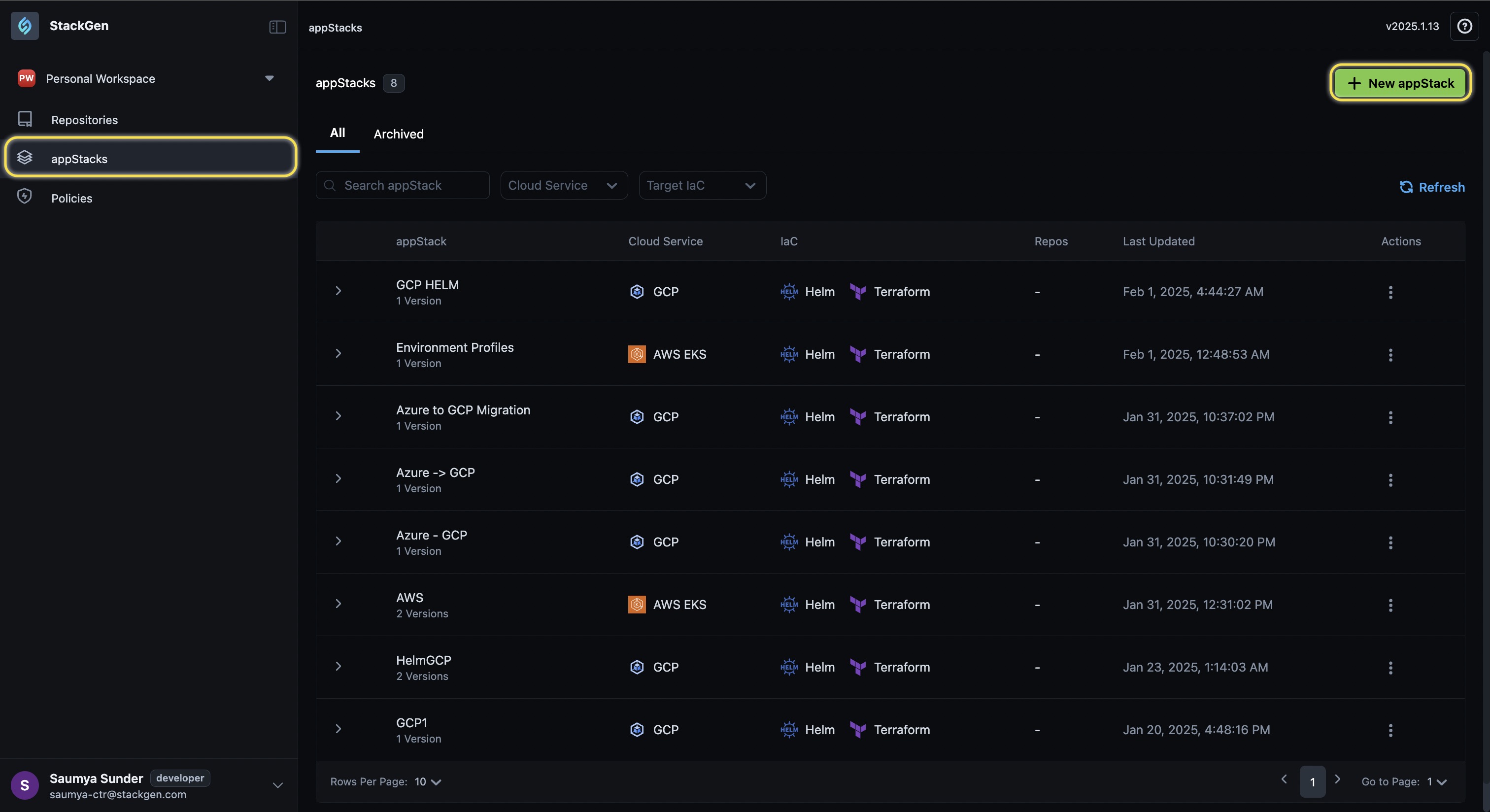Click Feb 1, 2025, 4:44:27 AM timestamp

pos(1193,292)
